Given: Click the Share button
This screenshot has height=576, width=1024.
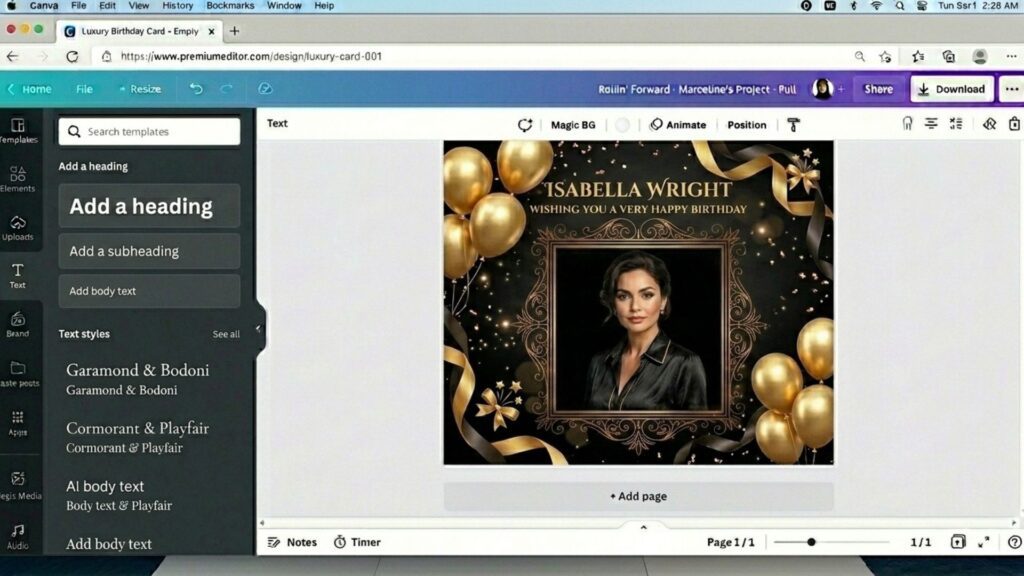Looking at the screenshot, I should point(878,89).
